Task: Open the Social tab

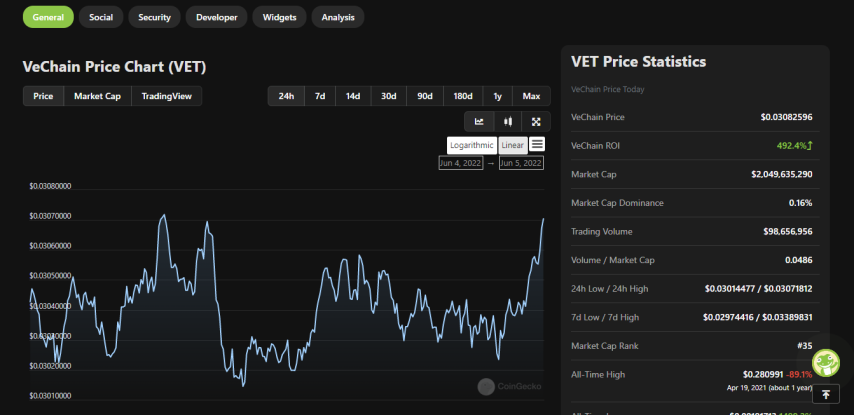Action: tap(101, 17)
